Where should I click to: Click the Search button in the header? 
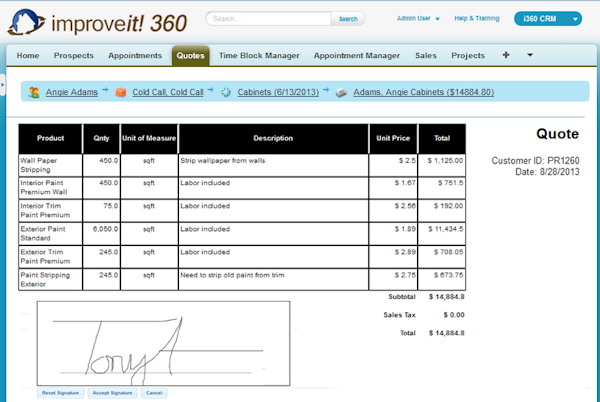pos(347,18)
